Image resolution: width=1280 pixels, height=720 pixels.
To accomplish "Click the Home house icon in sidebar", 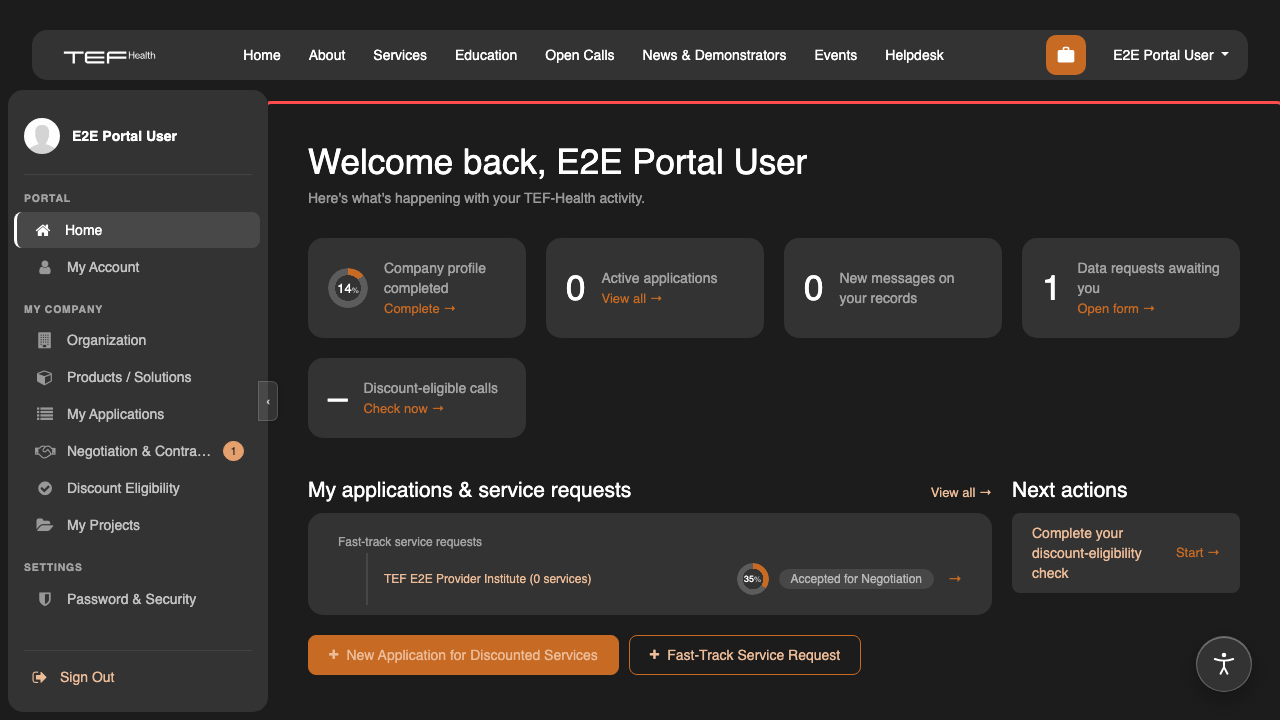I will pyautogui.click(x=43, y=230).
